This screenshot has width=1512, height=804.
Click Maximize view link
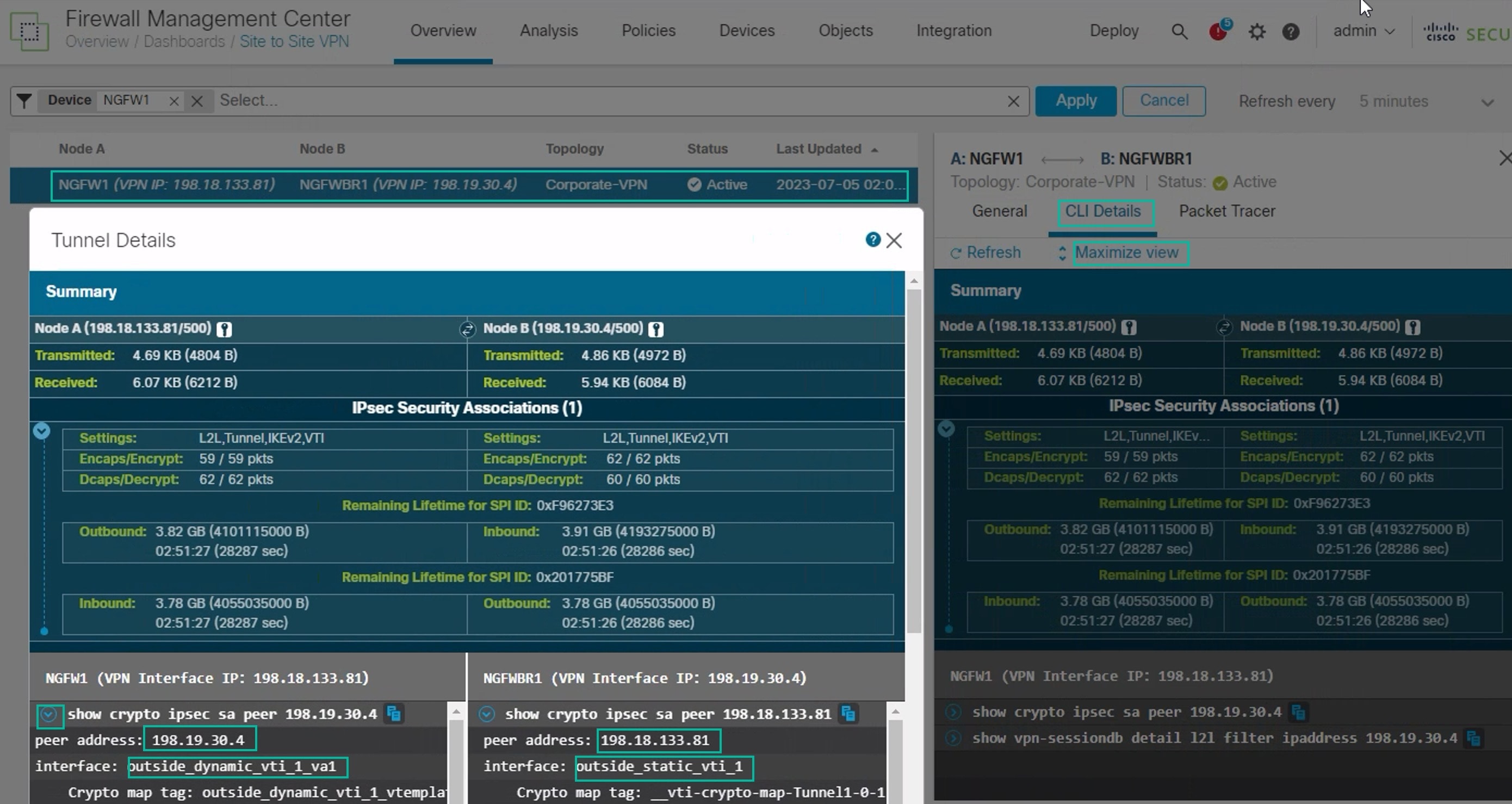pyautogui.click(x=1126, y=253)
